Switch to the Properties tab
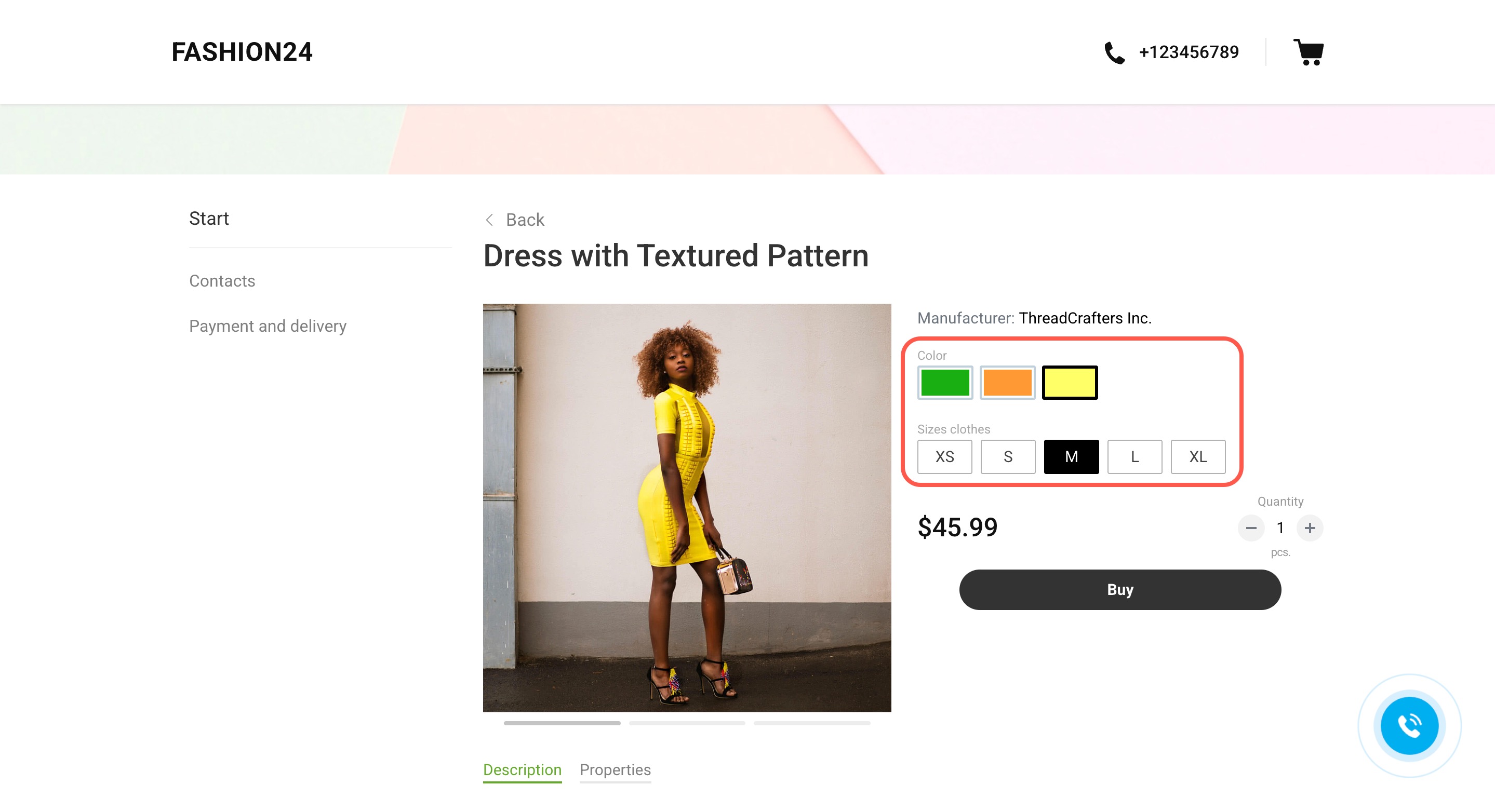The width and height of the screenshot is (1495, 812). pyautogui.click(x=615, y=769)
